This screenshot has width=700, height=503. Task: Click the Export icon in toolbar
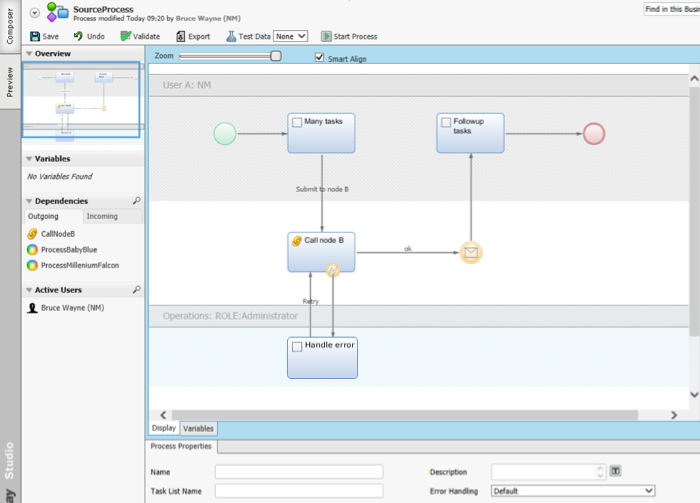(181, 36)
